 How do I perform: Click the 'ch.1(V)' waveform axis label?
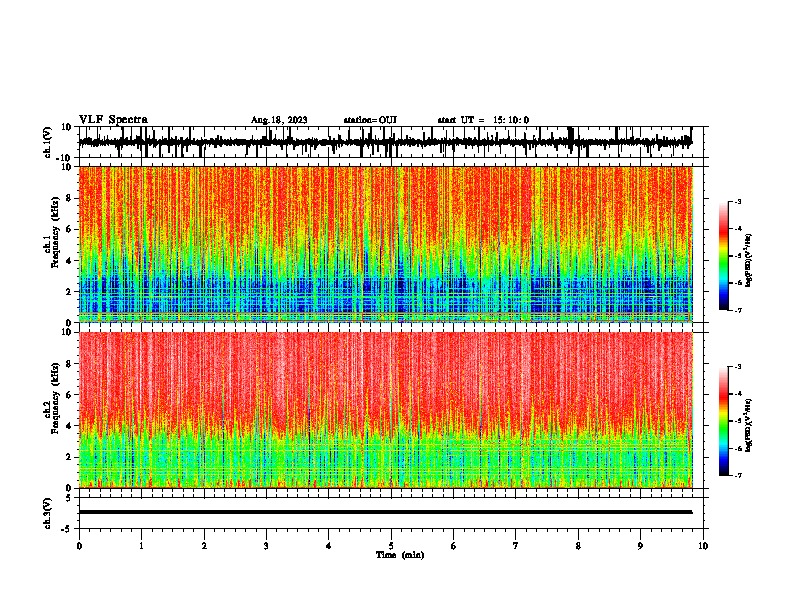pos(48,142)
